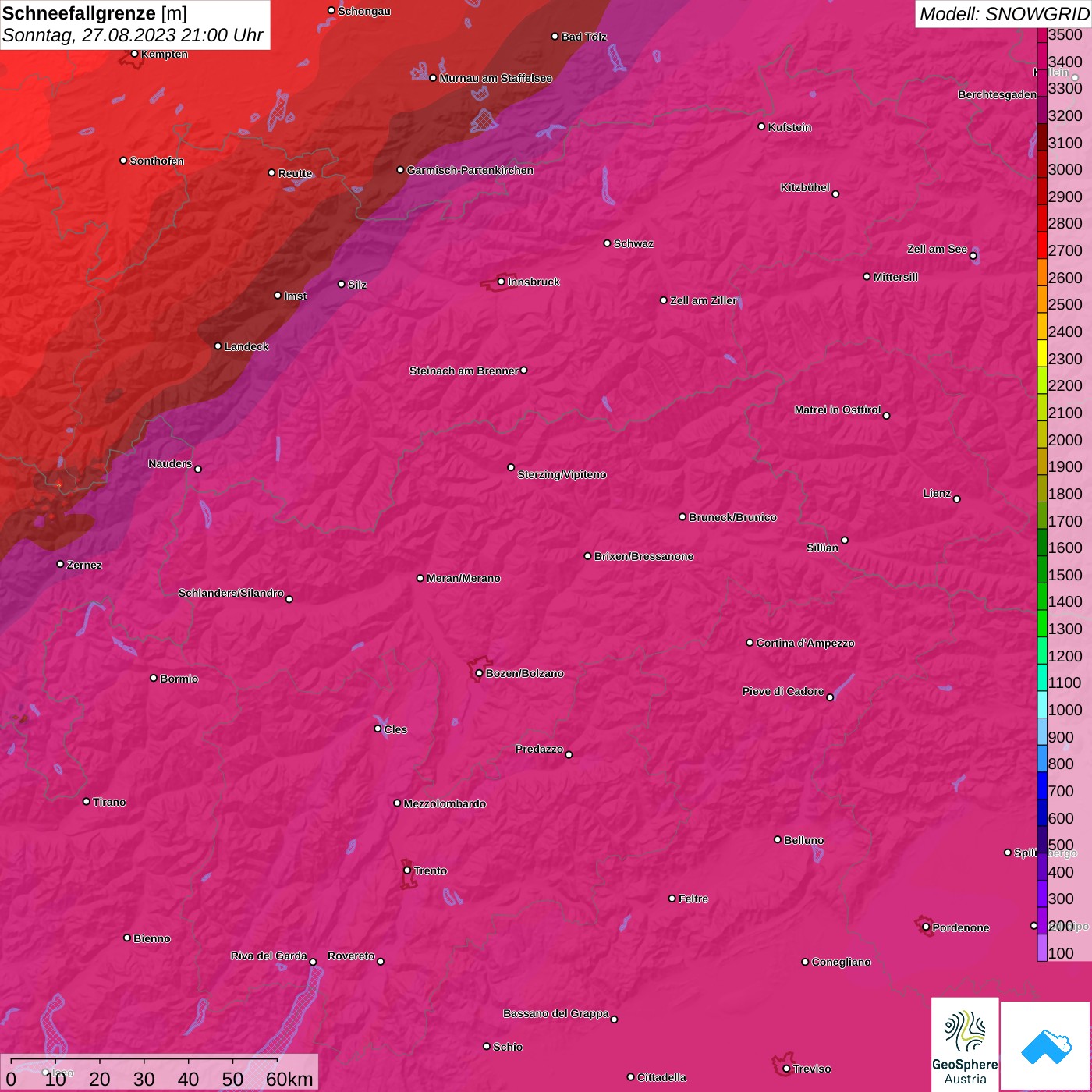Select the '1500' legend value
The width and height of the screenshot is (1092, 1092).
[1065, 575]
